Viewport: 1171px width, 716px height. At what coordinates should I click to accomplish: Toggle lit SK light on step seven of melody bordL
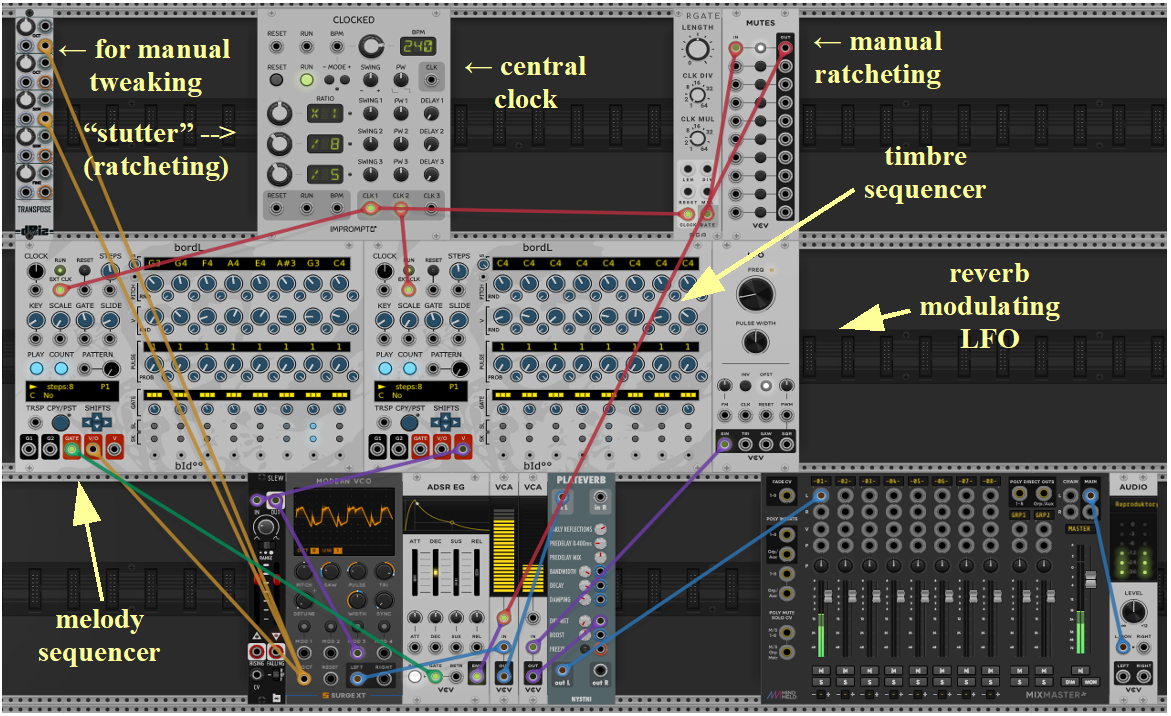[313, 438]
